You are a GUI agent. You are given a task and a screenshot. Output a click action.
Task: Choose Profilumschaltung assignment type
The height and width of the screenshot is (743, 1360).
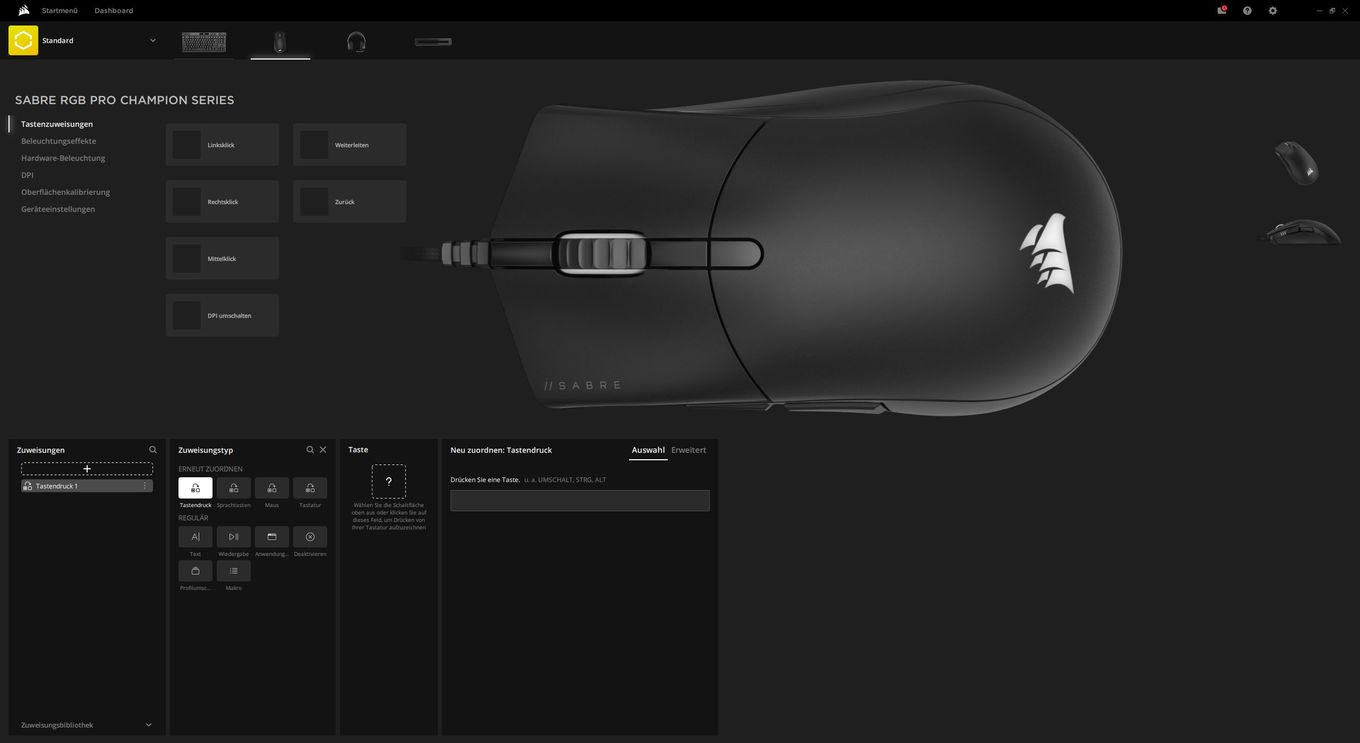pyautogui.click(x=195, y=571)
